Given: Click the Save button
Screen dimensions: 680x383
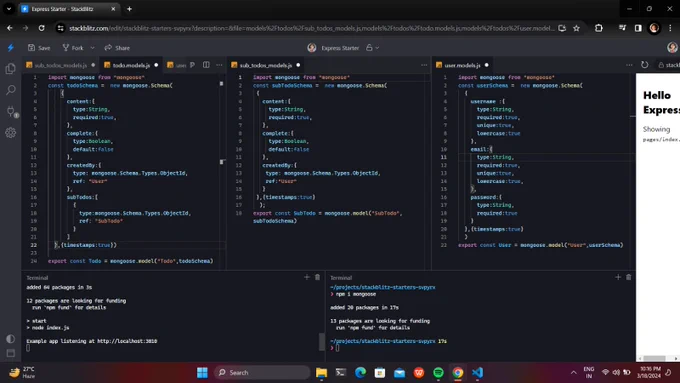Looking at the screenshot, I should (39, 48).
